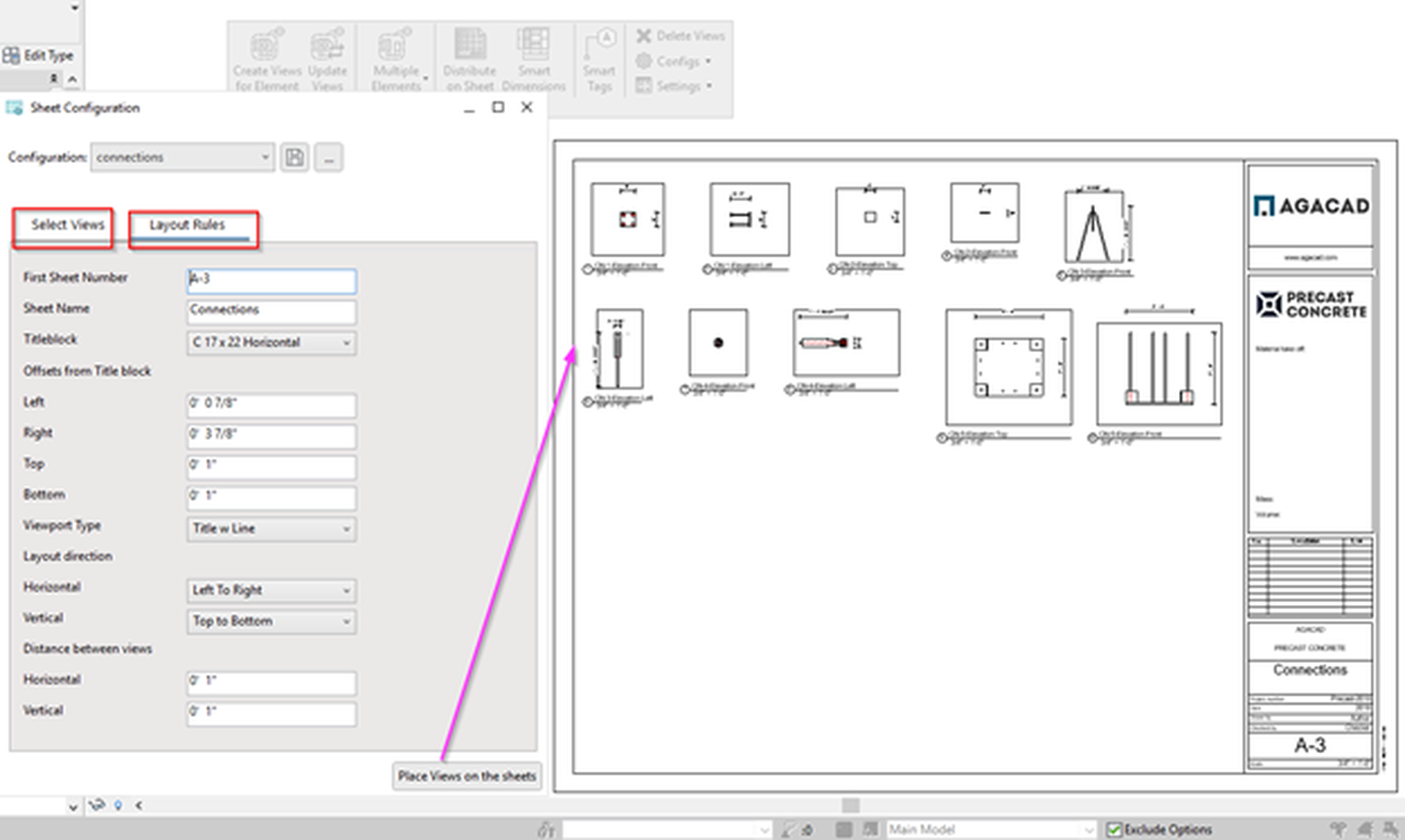Open the Configuration dropdown showing connections
The height and width of the screenshot is (840, 1405).
tap(181, 157)
